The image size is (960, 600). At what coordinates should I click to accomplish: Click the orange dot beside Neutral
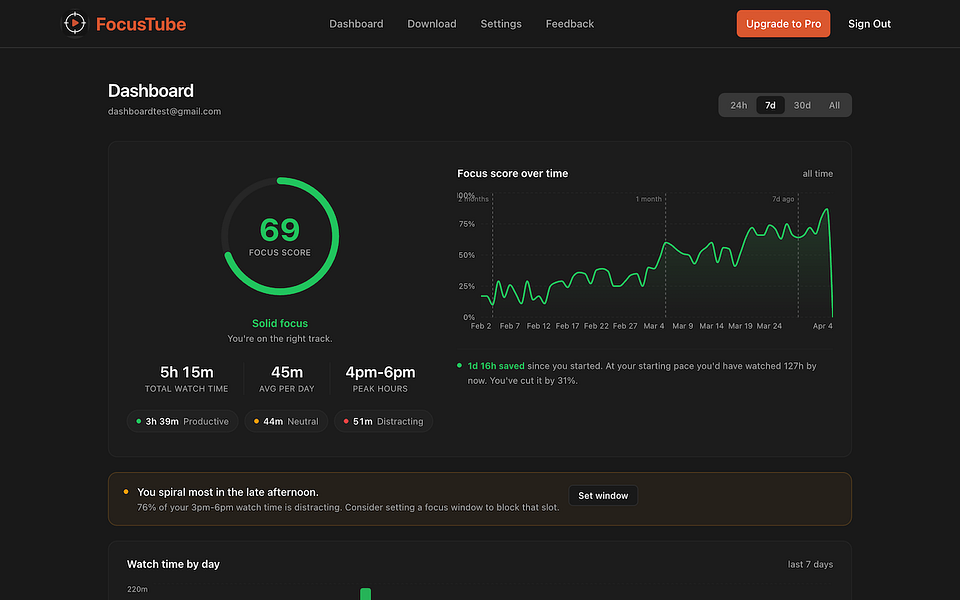pos(256,421)
